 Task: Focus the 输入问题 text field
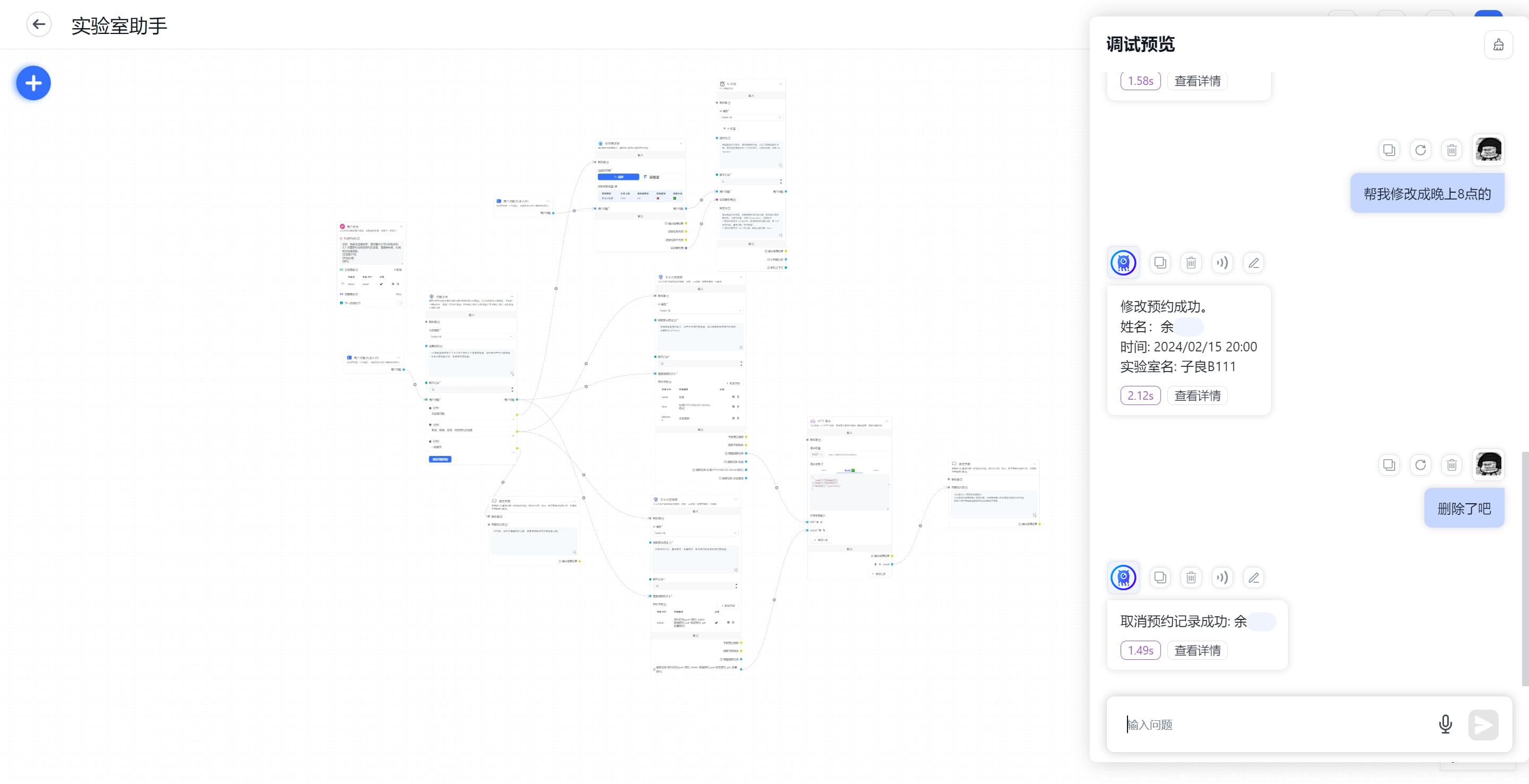point(1276,725)
